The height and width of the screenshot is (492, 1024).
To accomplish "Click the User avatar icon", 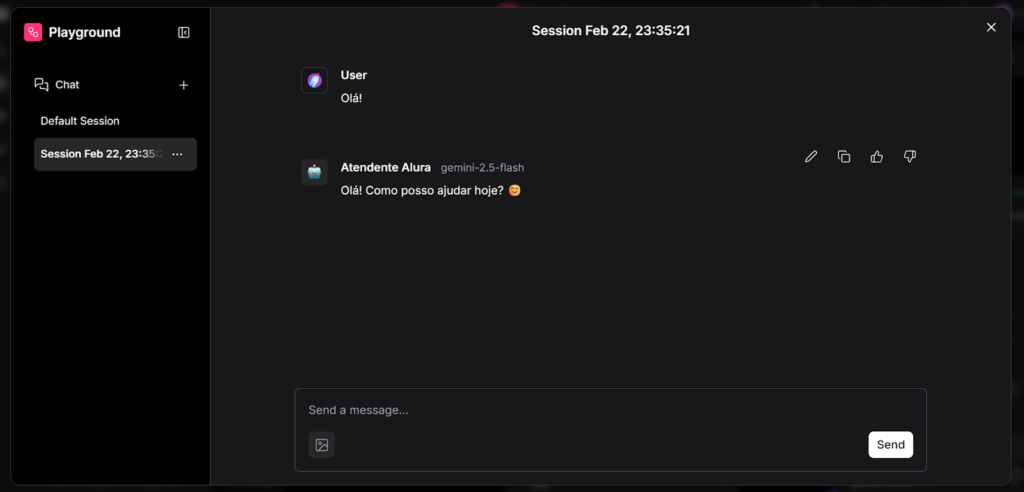I will 314,80.
